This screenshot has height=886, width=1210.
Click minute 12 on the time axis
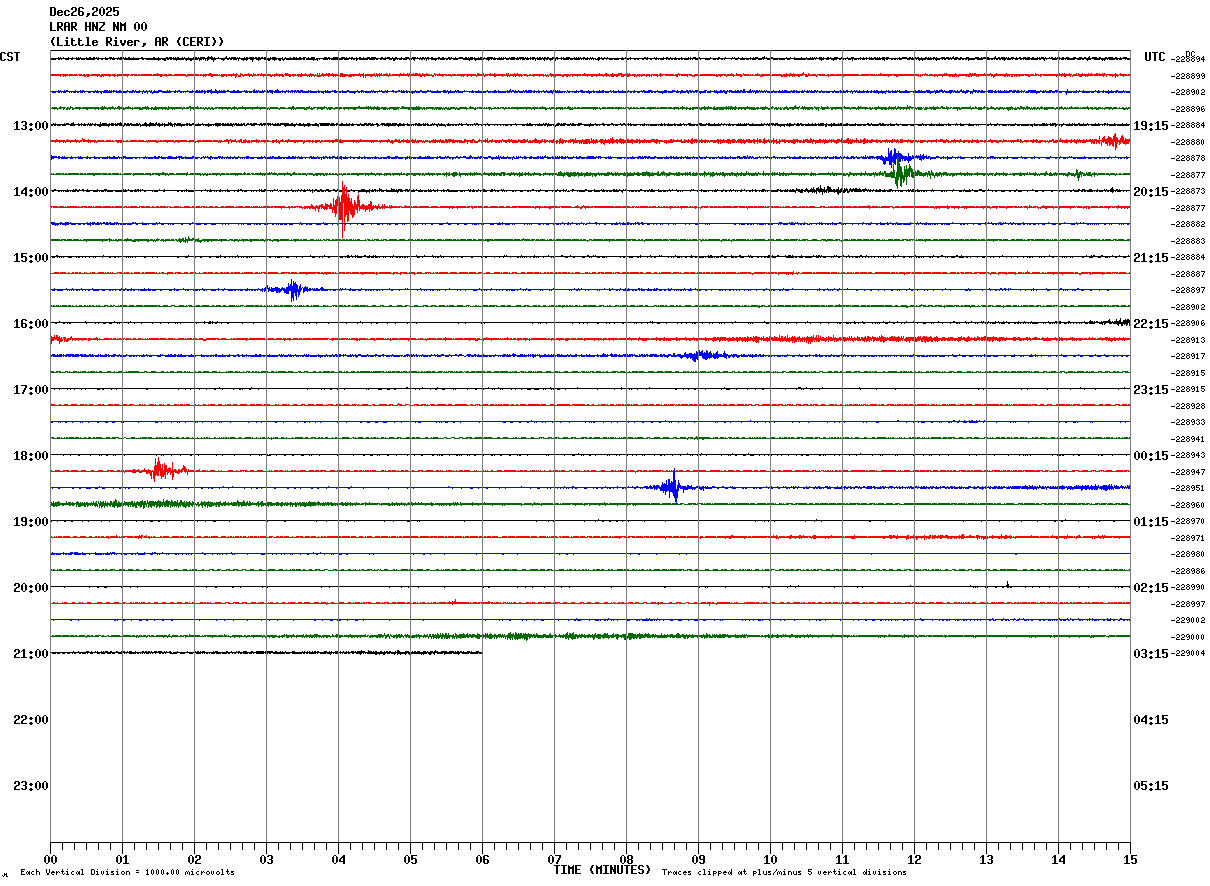pos(914,859)
